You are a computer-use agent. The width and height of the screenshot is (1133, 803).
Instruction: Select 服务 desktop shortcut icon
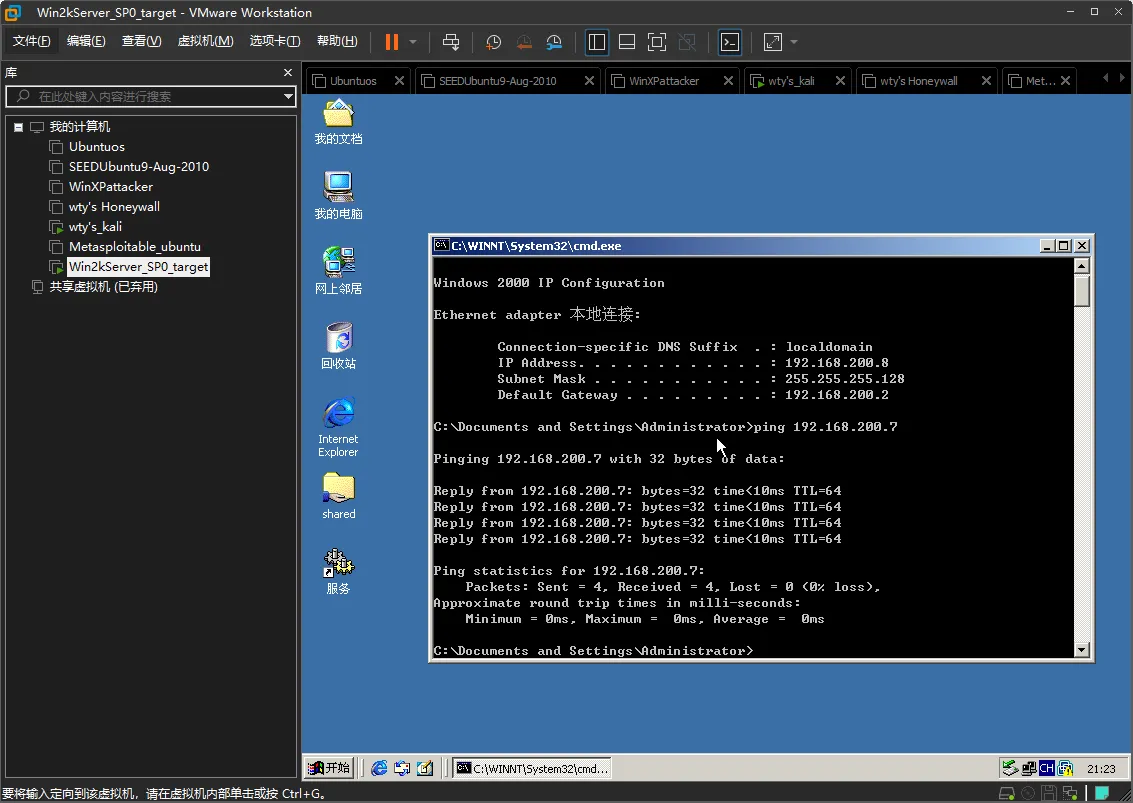click(x=338, y=572)
